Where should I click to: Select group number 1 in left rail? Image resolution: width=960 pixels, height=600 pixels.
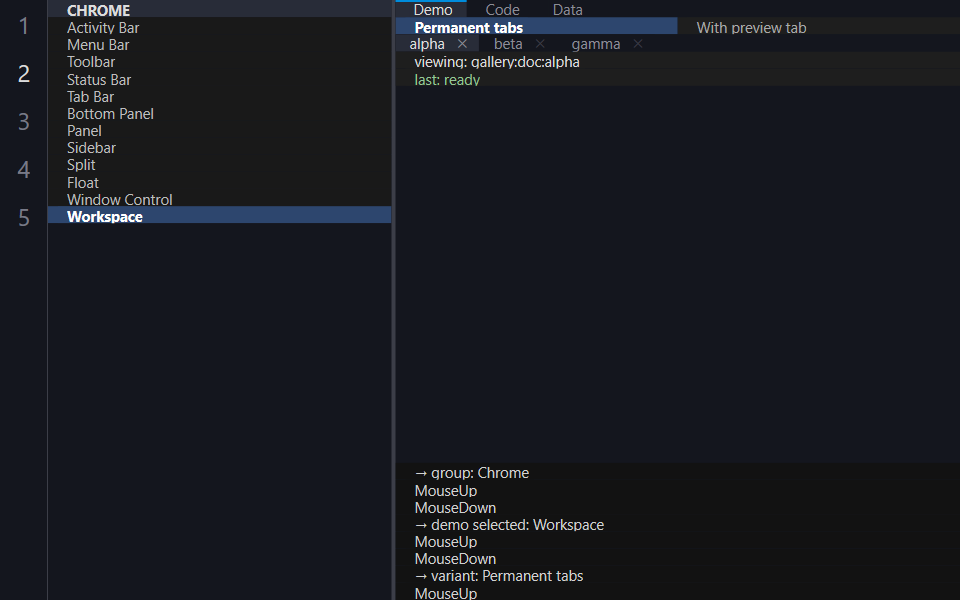coord(23,26)
